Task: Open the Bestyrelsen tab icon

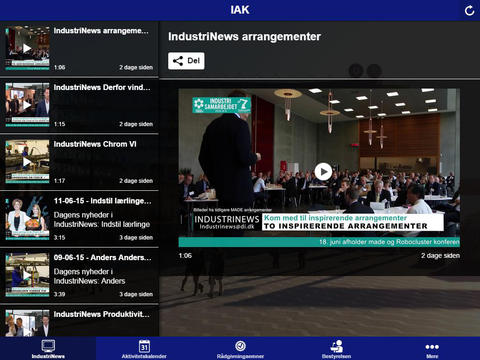Action: coord(336,346)
